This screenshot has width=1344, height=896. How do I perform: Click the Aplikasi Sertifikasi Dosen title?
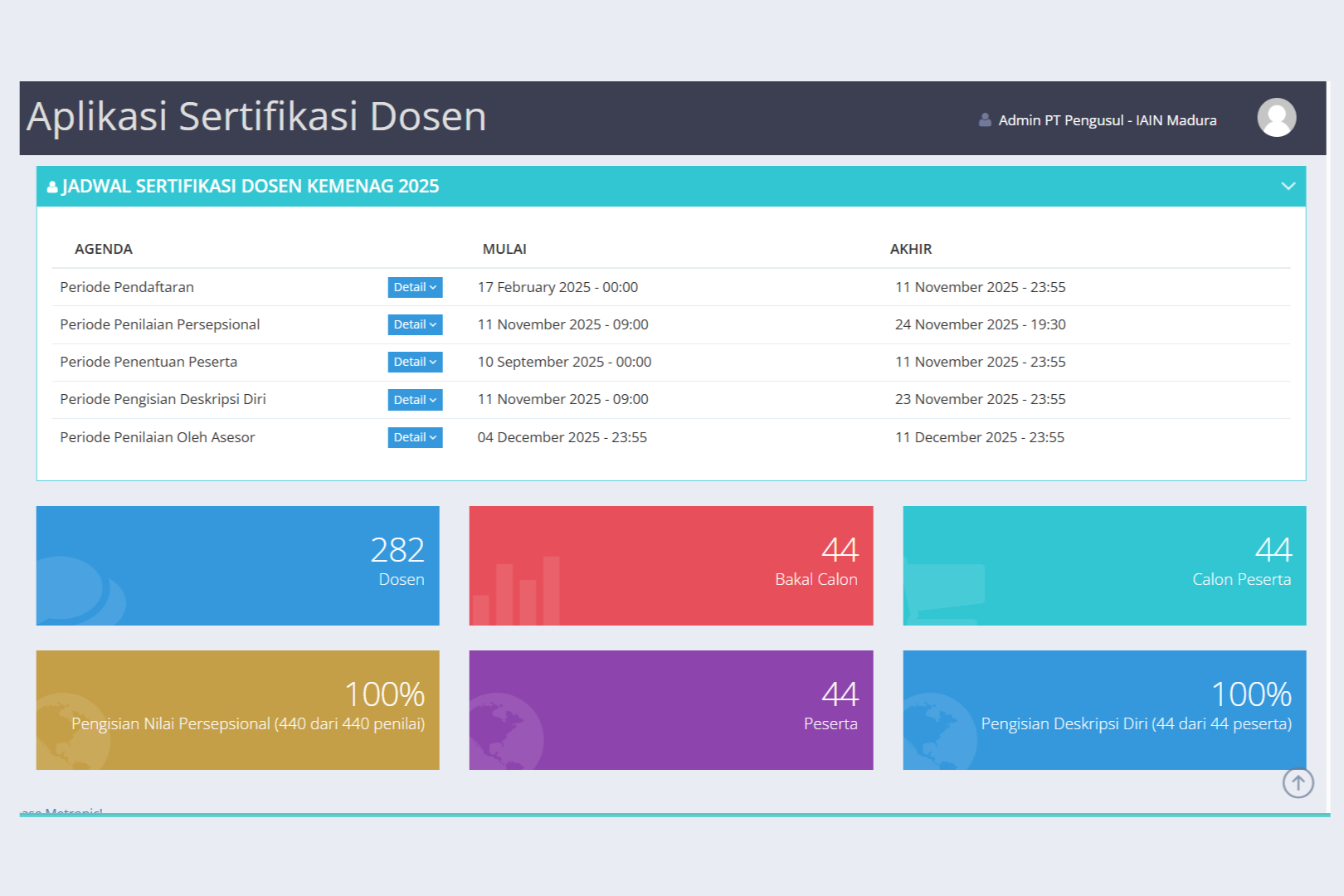pos(256,117)
